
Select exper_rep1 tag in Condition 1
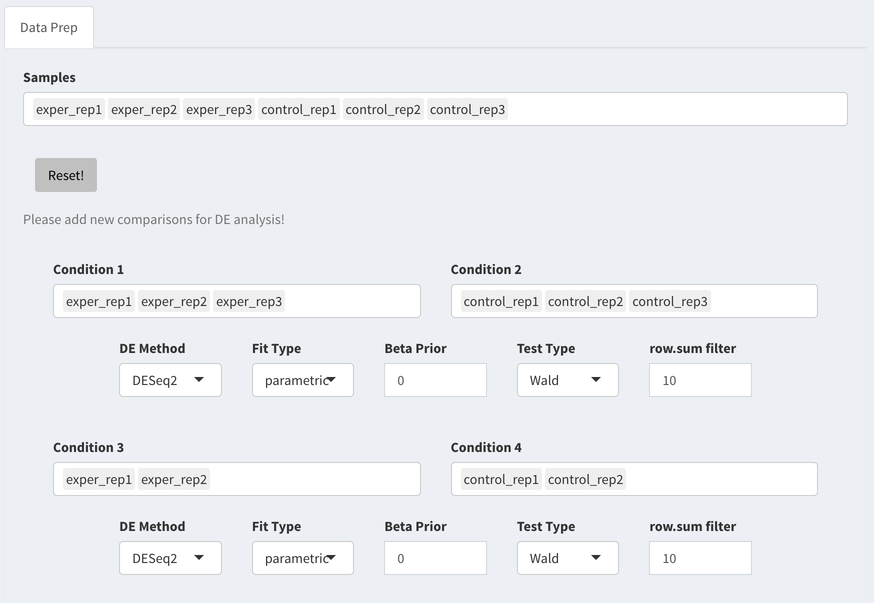point(99,302)
